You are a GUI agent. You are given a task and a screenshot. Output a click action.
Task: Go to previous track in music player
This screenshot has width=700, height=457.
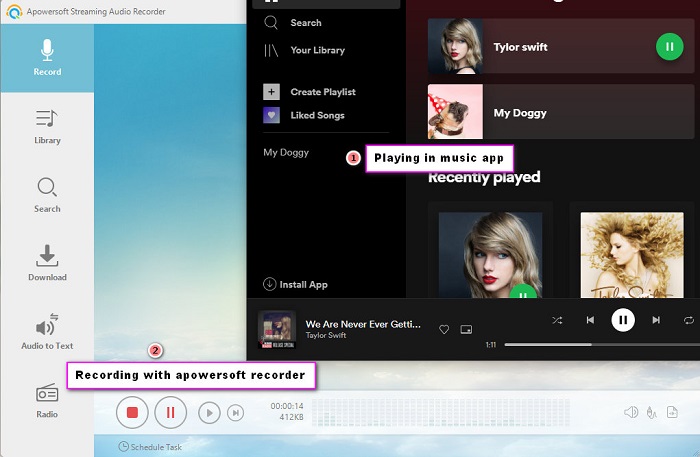coord(590,320)
